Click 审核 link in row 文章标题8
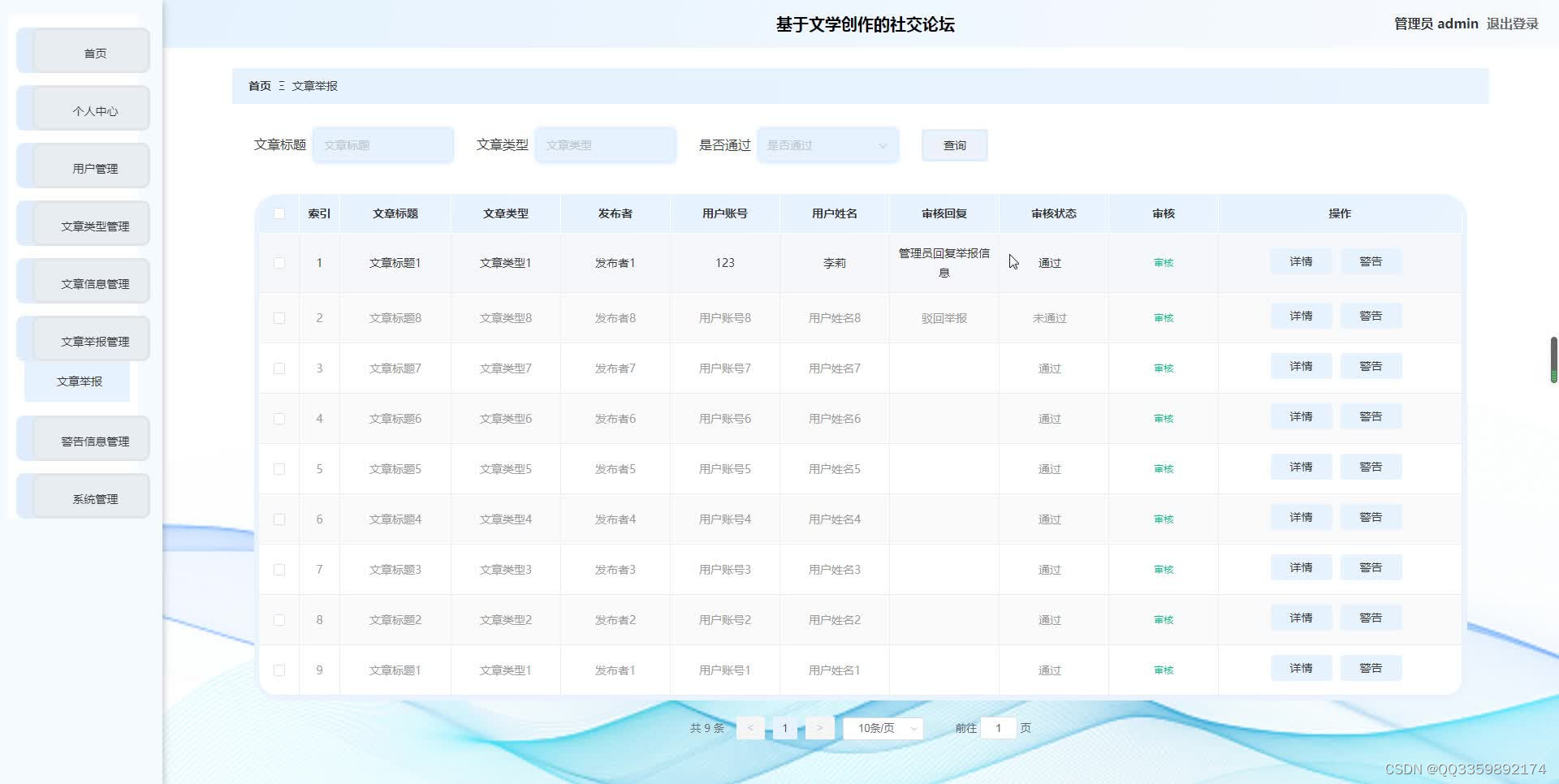This screenshot has width=1559, height=784. point(1163,318)
